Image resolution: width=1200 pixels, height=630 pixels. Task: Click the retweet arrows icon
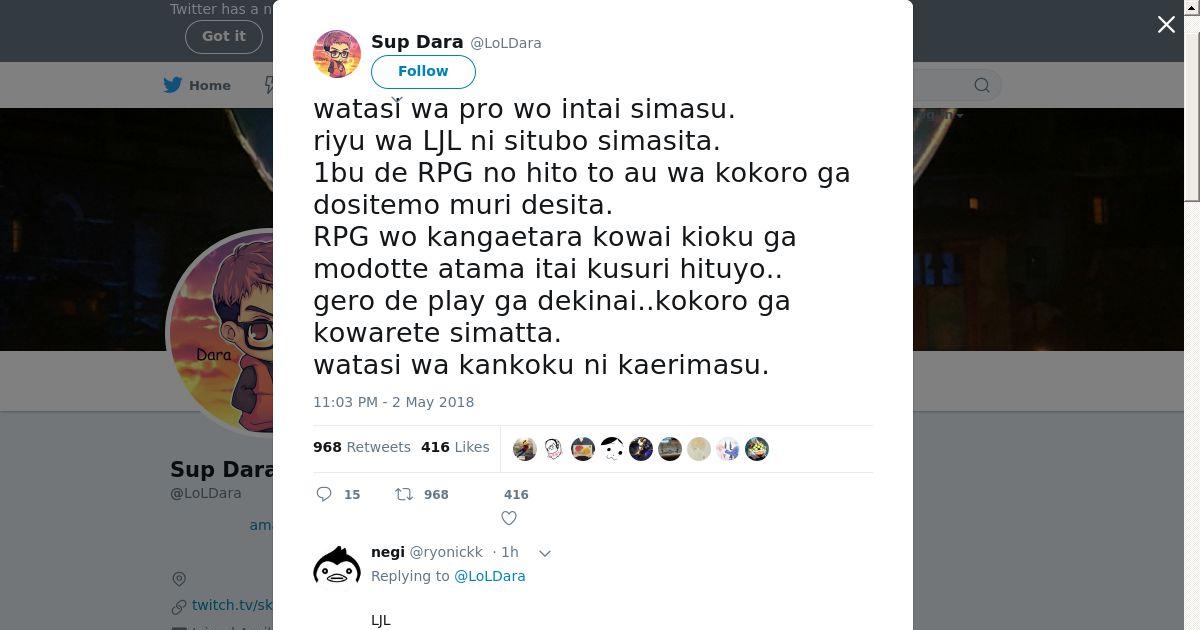[404, 494]
